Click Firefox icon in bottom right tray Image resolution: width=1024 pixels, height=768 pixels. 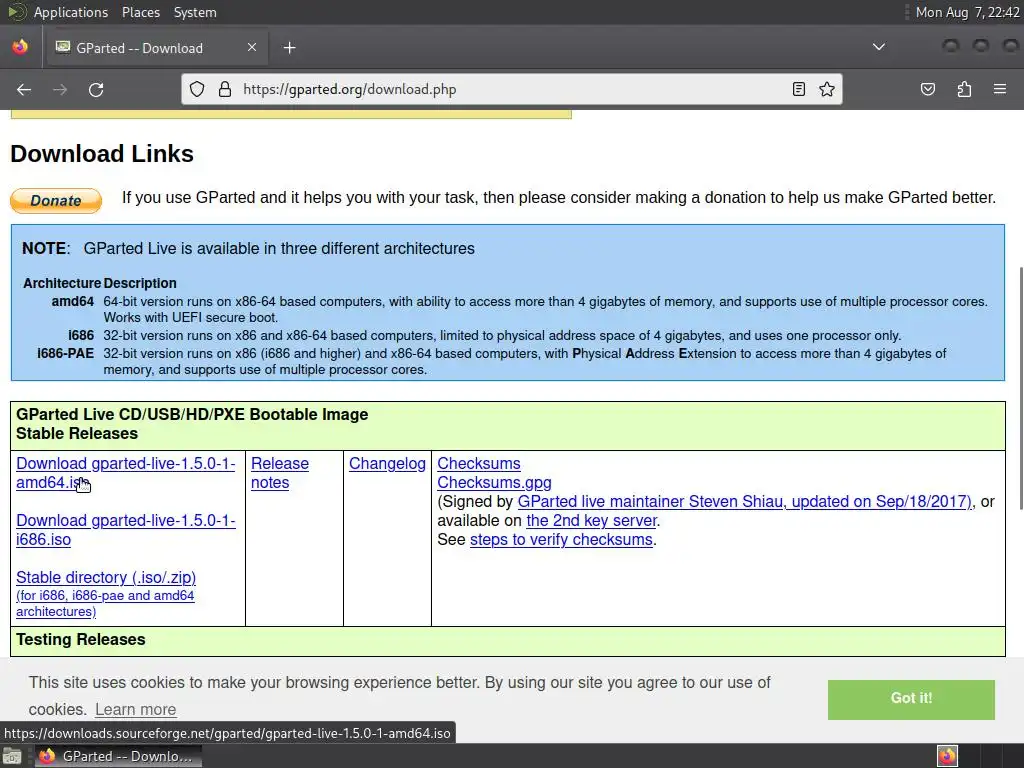947,756
